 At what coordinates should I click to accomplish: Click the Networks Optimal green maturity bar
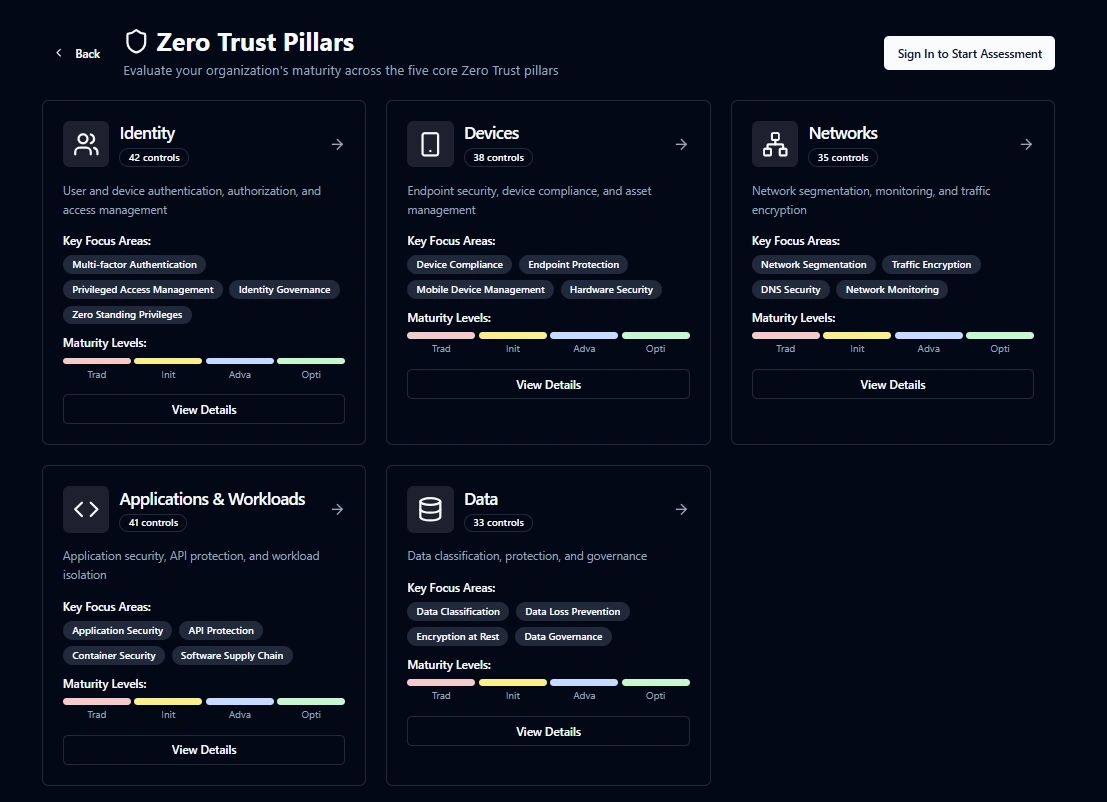pos(1000,336)
